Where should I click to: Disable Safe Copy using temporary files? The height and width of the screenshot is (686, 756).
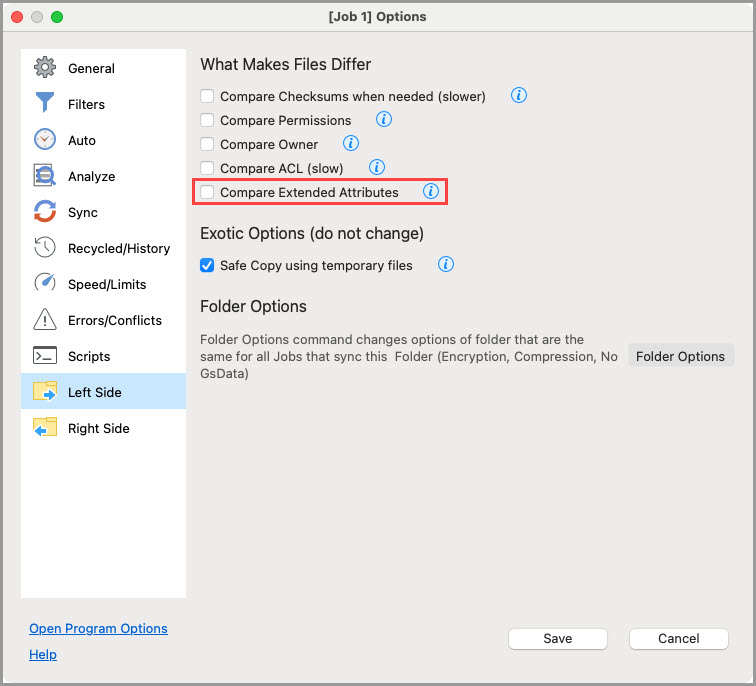[207, 266]
